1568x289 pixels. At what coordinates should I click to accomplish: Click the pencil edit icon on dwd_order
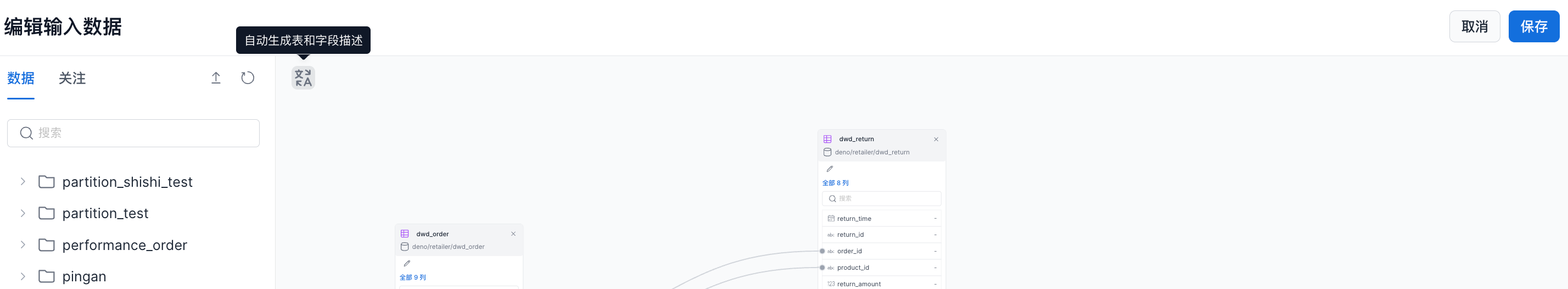[407, 263]
